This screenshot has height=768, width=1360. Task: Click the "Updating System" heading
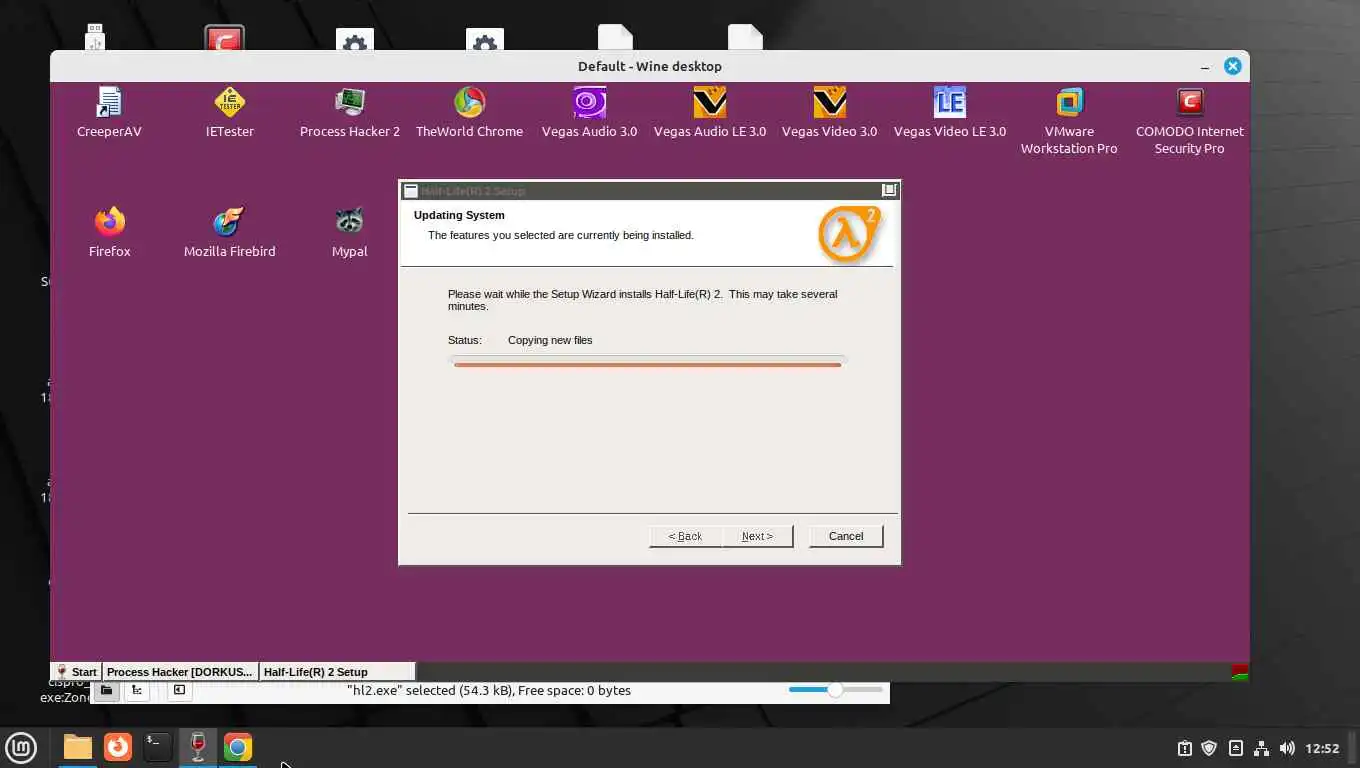[459, 215]
